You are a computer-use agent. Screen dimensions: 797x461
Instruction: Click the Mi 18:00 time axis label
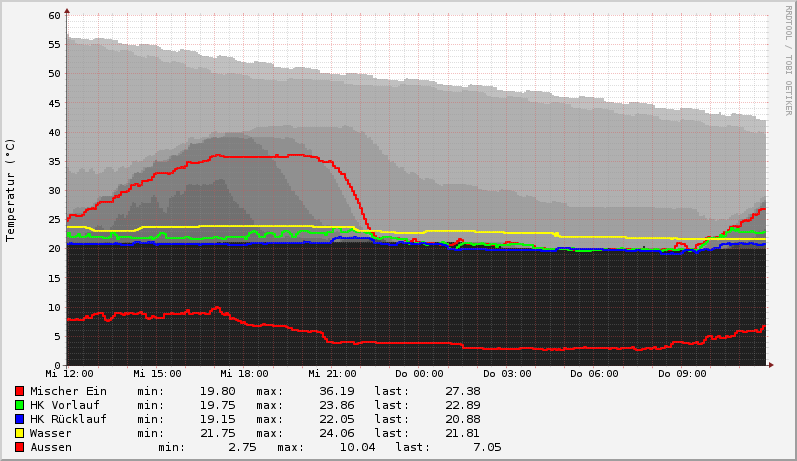[244, 374]
